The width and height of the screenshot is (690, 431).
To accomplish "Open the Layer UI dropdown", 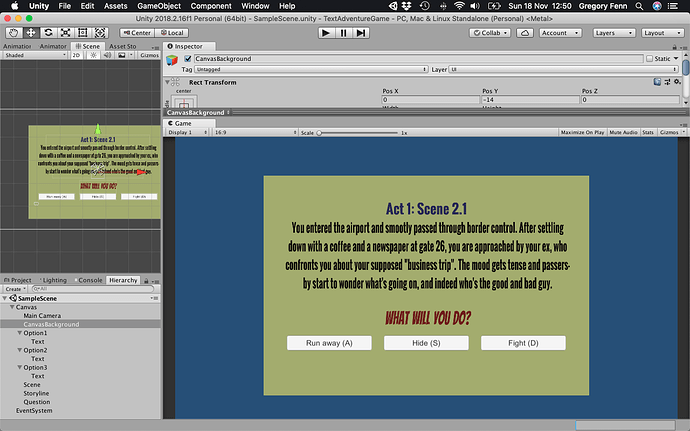I will pyautogui.click(x=563, y=69).
